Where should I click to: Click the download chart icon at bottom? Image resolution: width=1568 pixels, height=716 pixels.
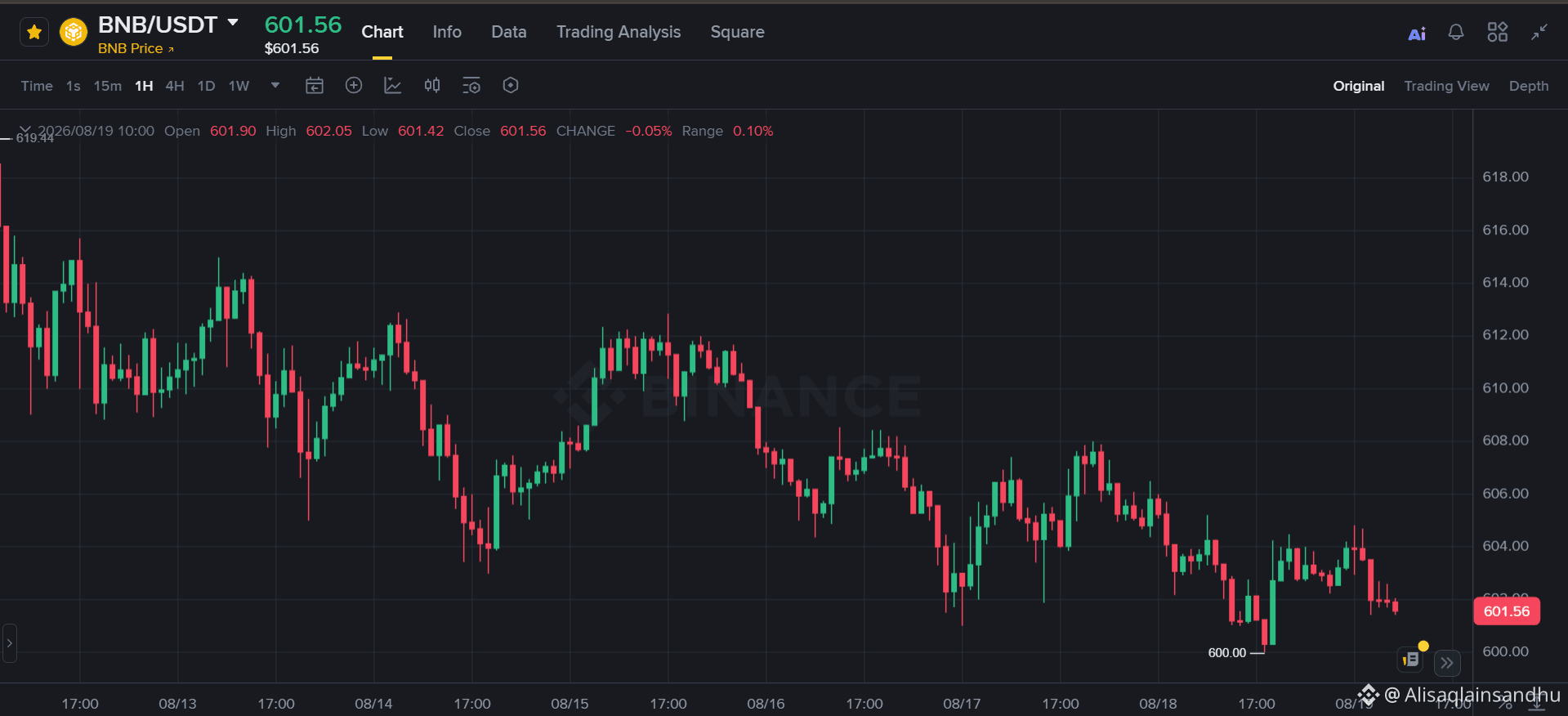1536,702
